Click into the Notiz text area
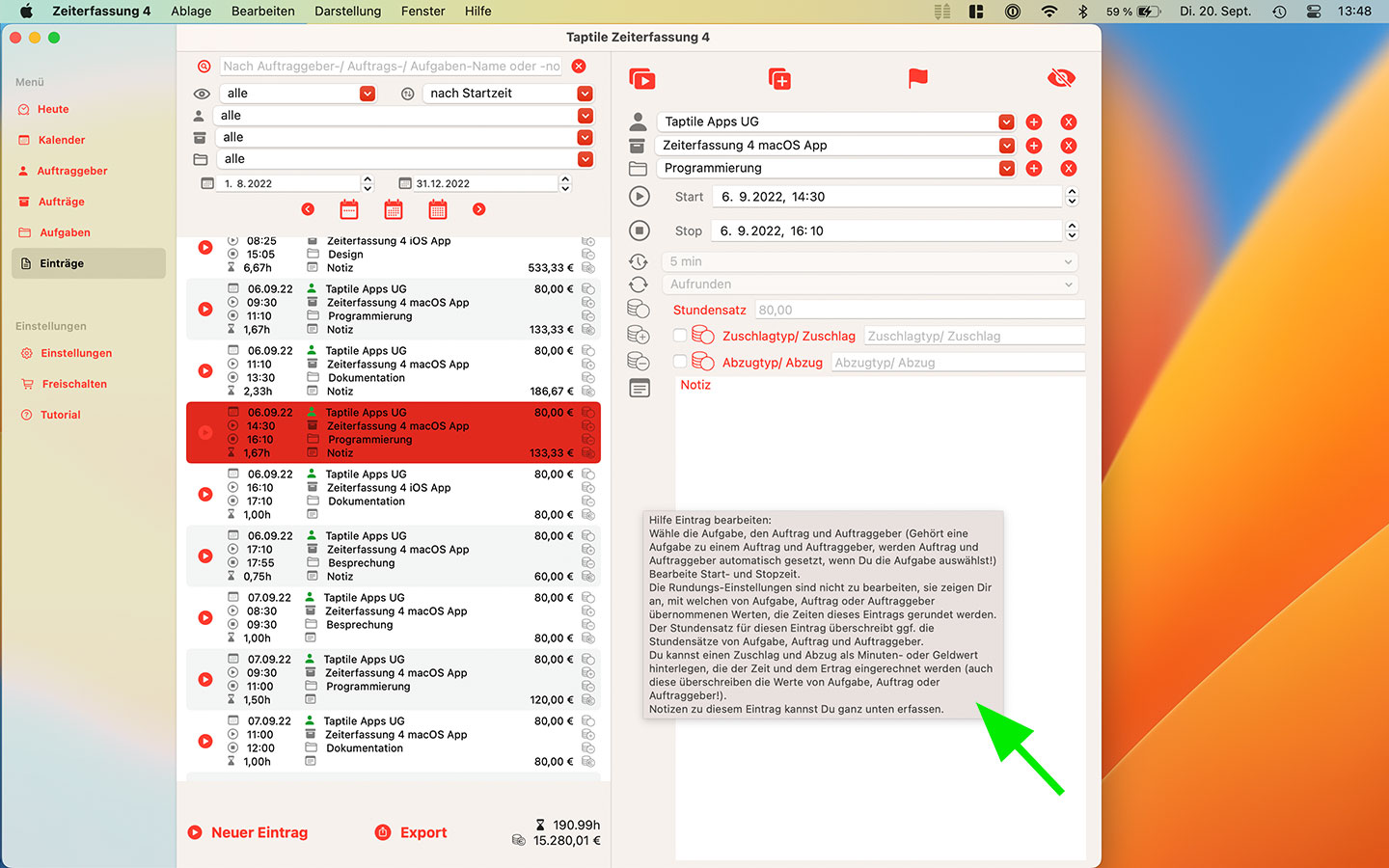The width and height of the screenshot is (1389, 868). coord(880,617)
